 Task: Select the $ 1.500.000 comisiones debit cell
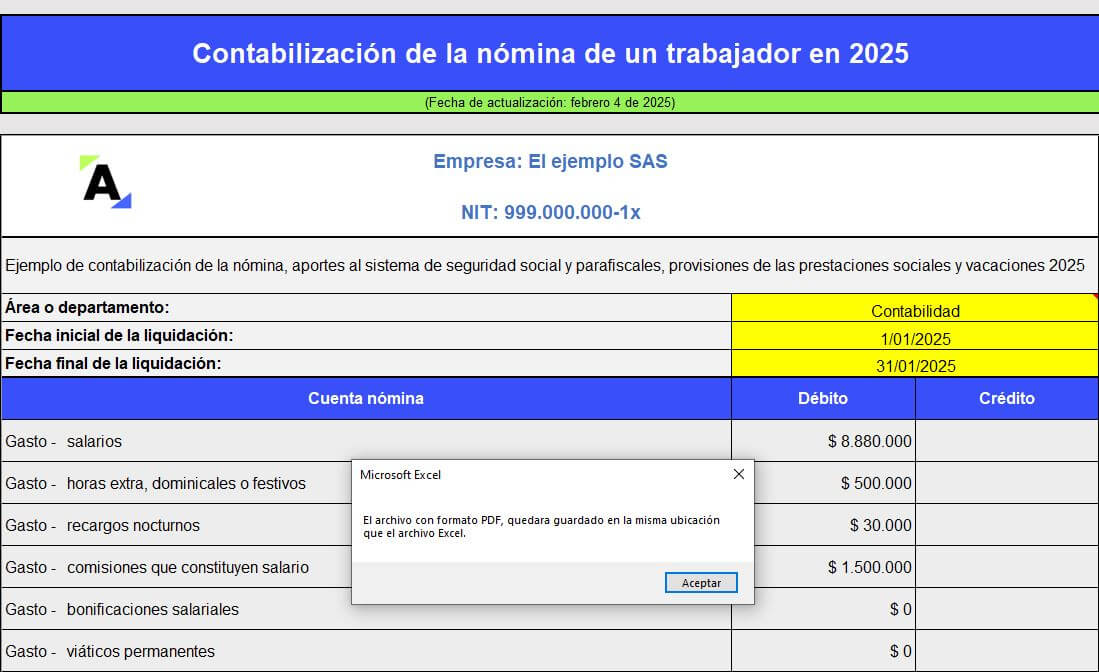tap(823, 567)
